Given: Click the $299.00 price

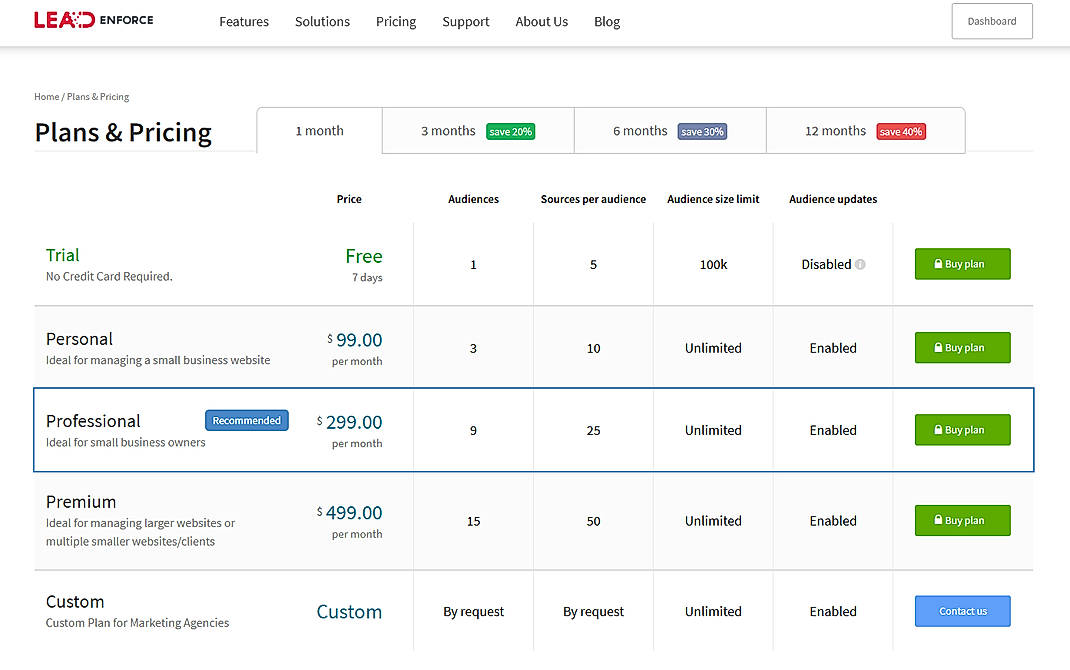Looking at the screenshot, I should [349, 422].
